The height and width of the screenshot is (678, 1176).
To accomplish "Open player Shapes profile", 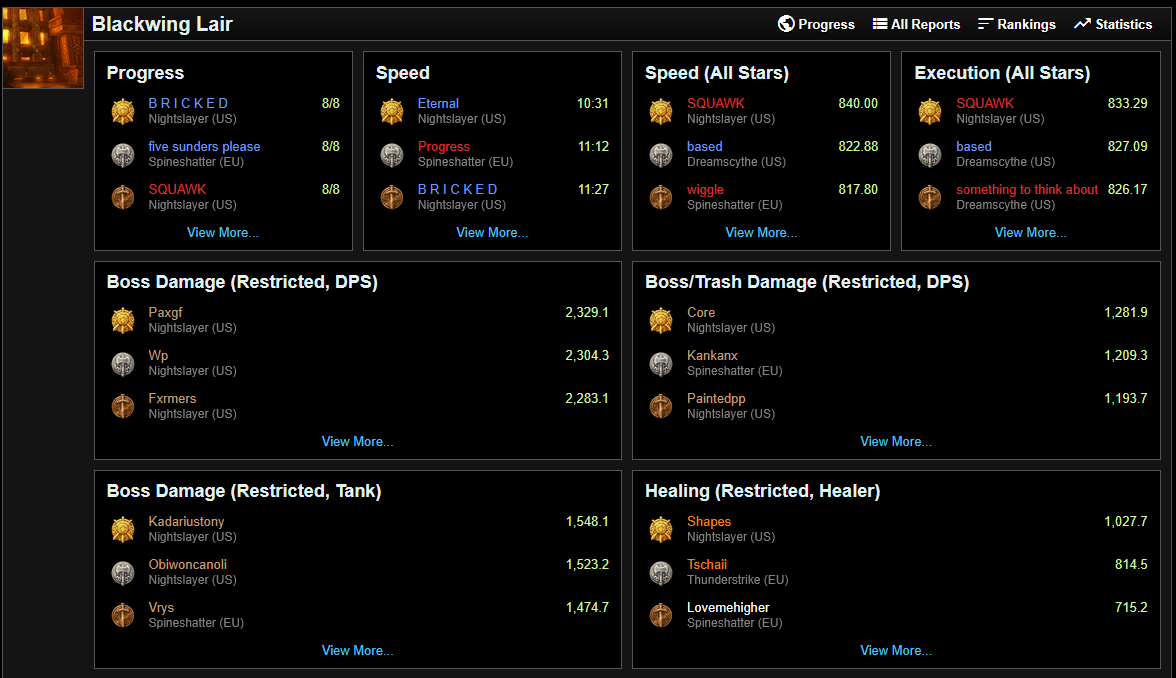I will tap(709, 521).
